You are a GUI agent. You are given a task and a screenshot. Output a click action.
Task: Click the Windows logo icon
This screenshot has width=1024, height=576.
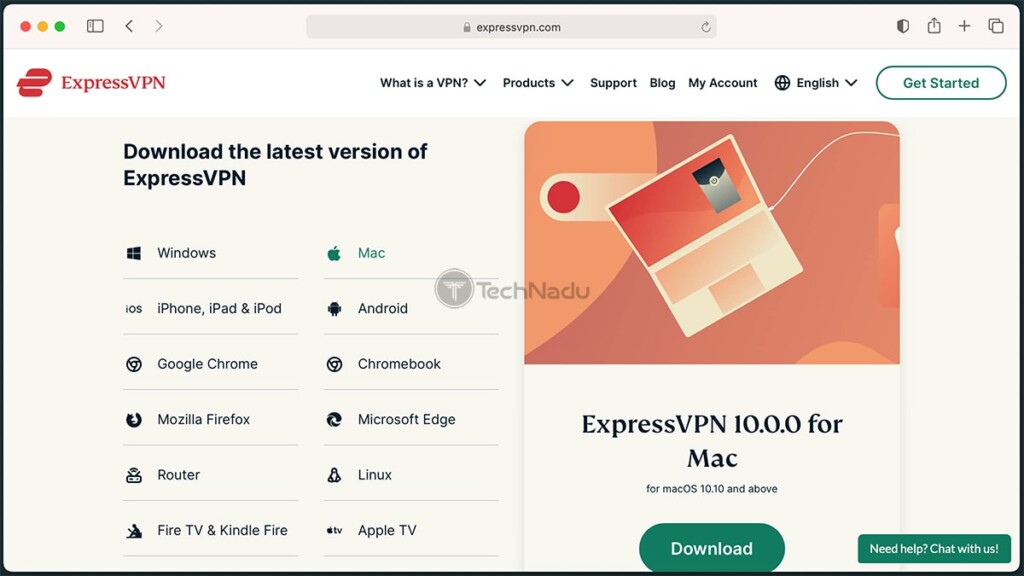134,253
